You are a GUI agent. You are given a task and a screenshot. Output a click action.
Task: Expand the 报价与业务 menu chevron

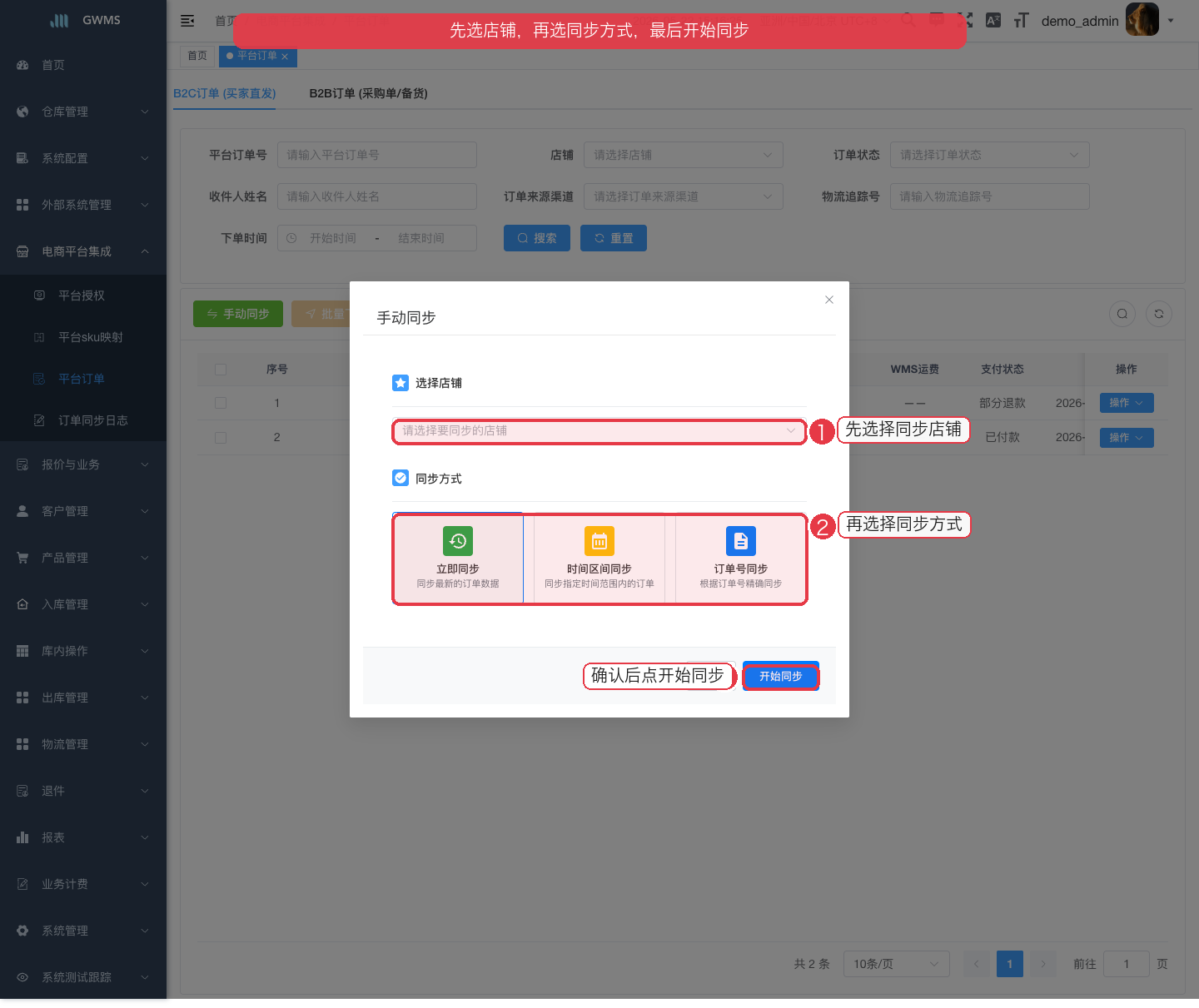point(145,464)
